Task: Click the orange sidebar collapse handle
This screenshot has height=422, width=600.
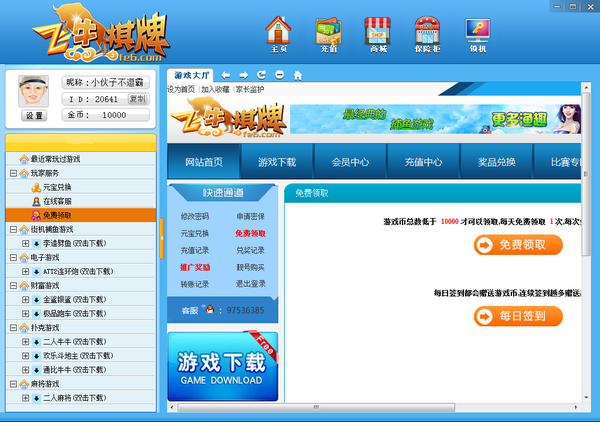Action: coord(162,238)
